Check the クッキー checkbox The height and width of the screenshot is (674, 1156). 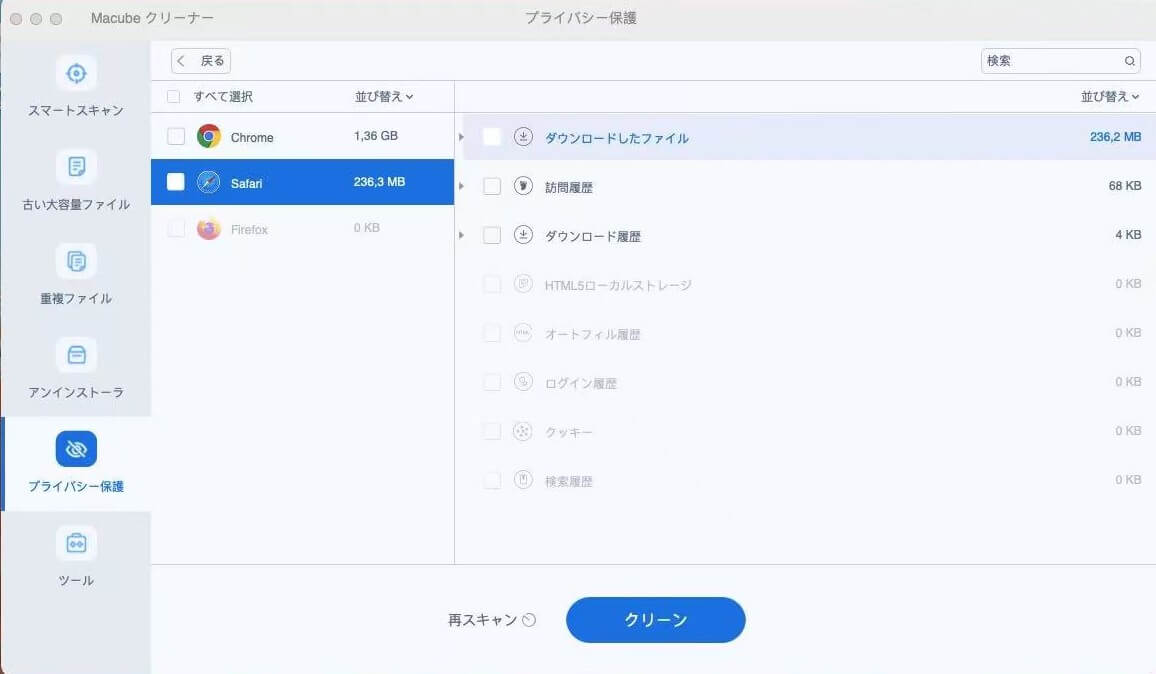pos(492,431)
